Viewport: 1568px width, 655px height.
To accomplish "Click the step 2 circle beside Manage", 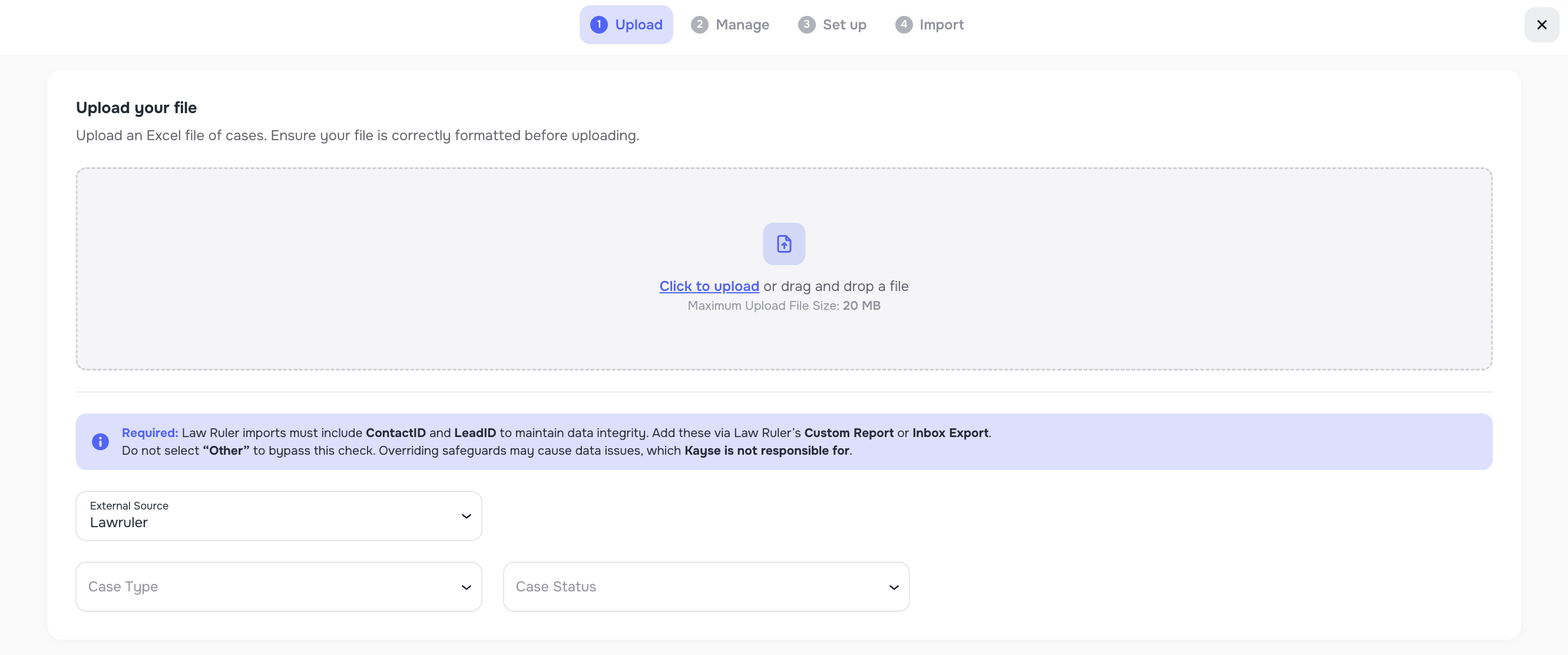I will [x=700, y=24].
